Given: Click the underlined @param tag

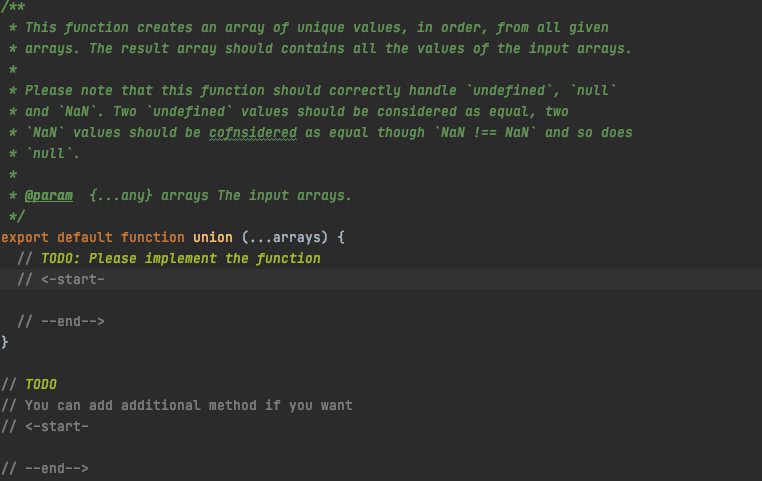Looking at the screenshot, I should point(49,195).
